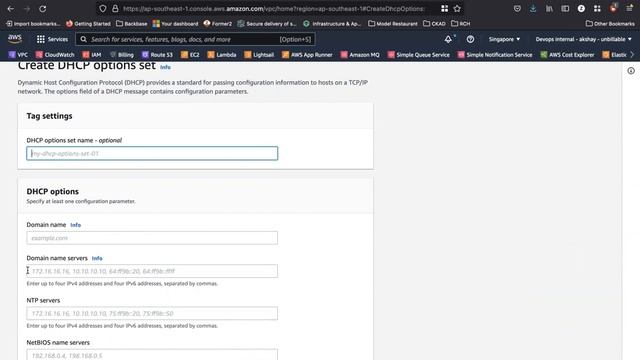The width and height of the screenshot is (640, 360).
Task: Open the Infrastructure & Ap... bookmark
Action: [332, 24]
